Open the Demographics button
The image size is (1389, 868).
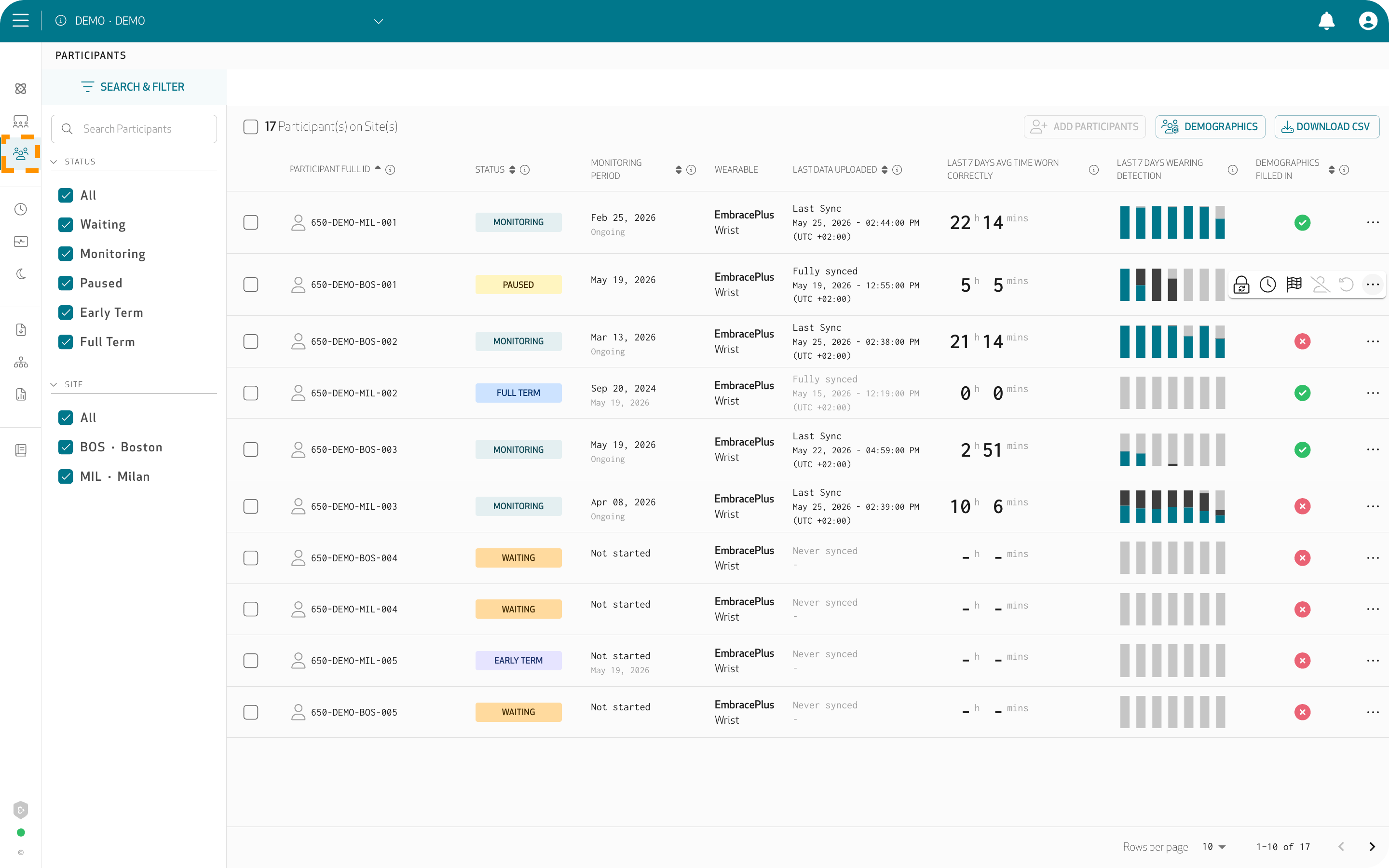(1210, 127)
